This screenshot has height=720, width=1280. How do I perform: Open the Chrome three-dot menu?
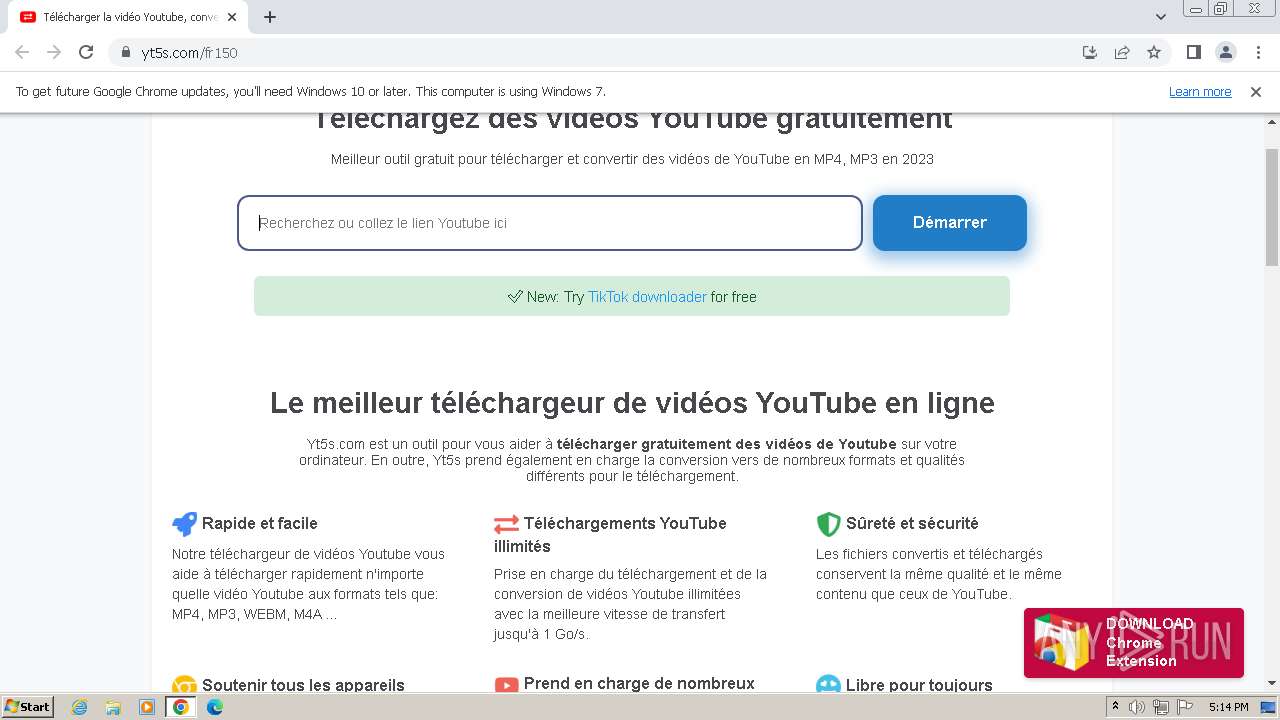[1258, 52]
